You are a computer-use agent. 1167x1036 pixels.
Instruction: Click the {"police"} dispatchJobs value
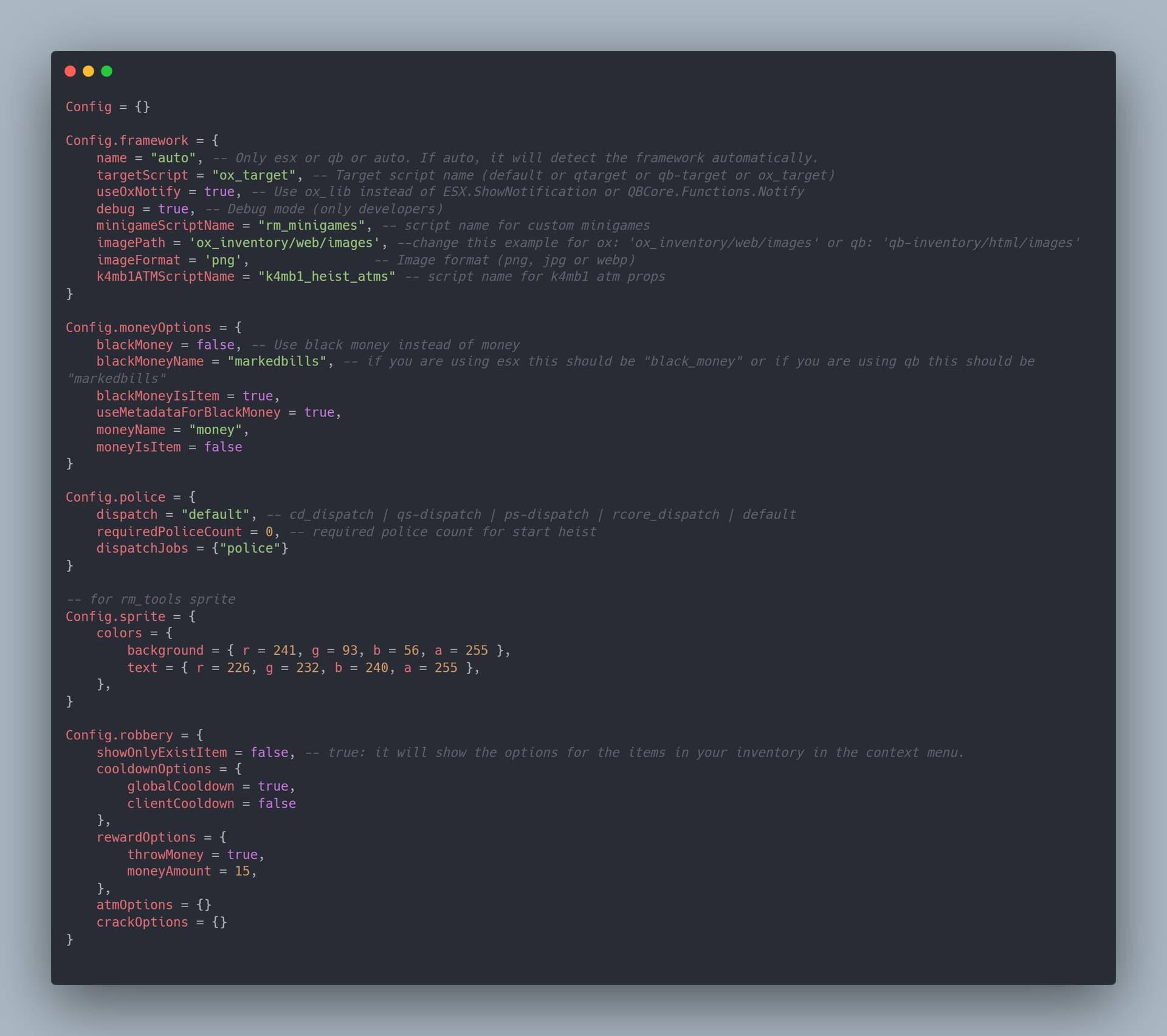(x=250, y=548)
